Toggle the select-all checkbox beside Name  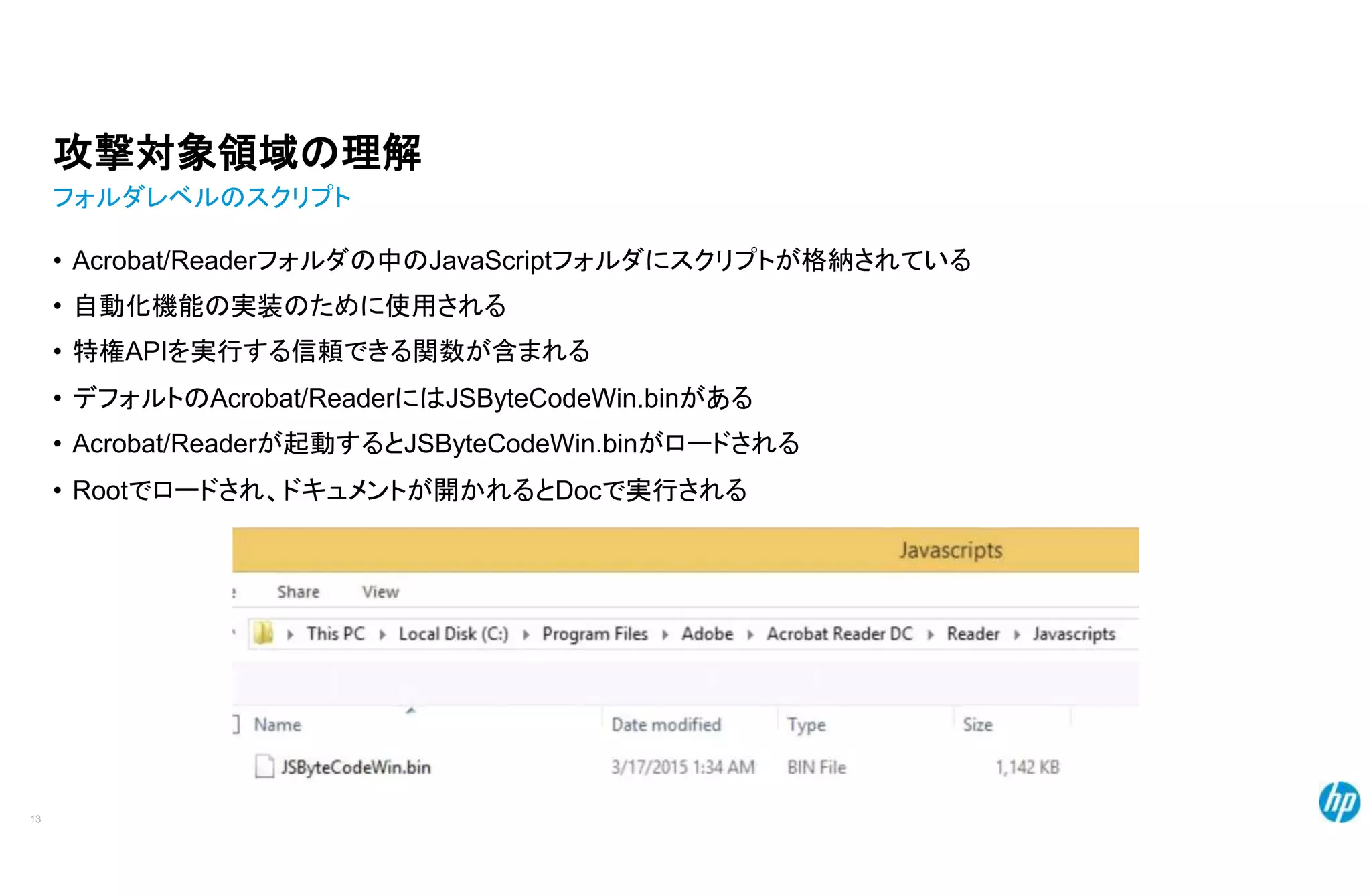click(236, 724)
